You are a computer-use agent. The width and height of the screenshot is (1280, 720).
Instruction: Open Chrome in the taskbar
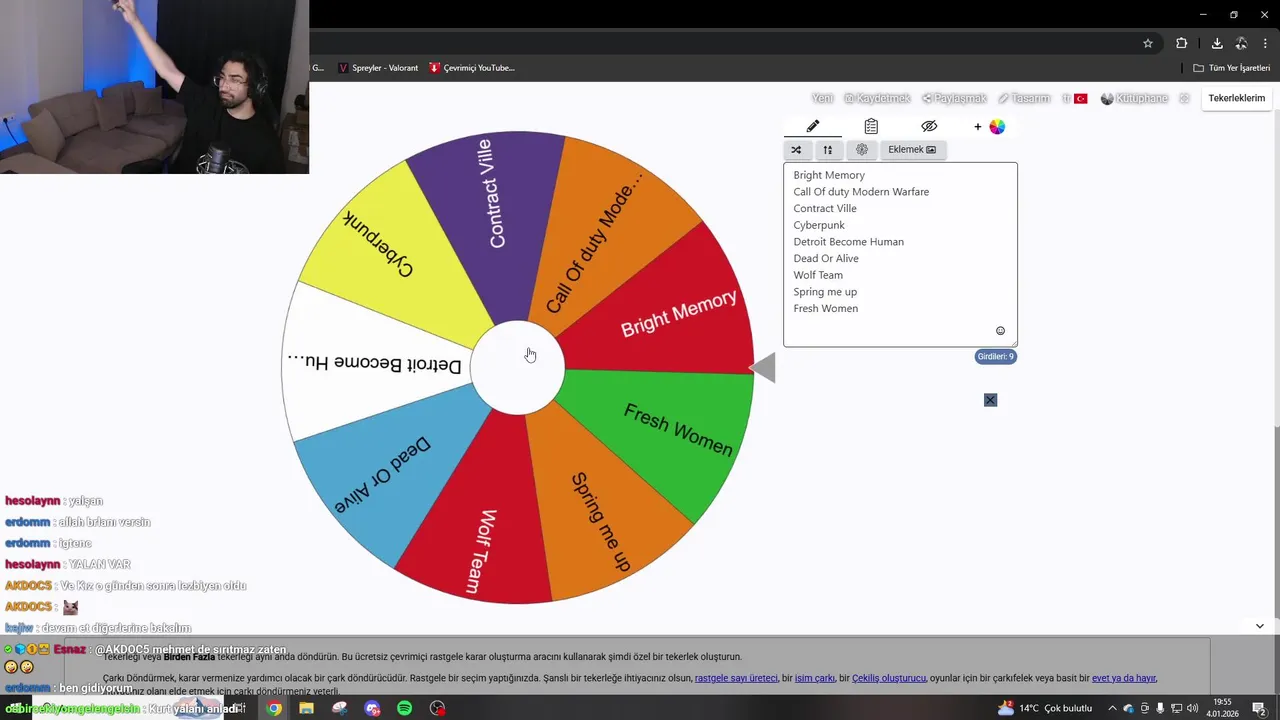(274, 708)
